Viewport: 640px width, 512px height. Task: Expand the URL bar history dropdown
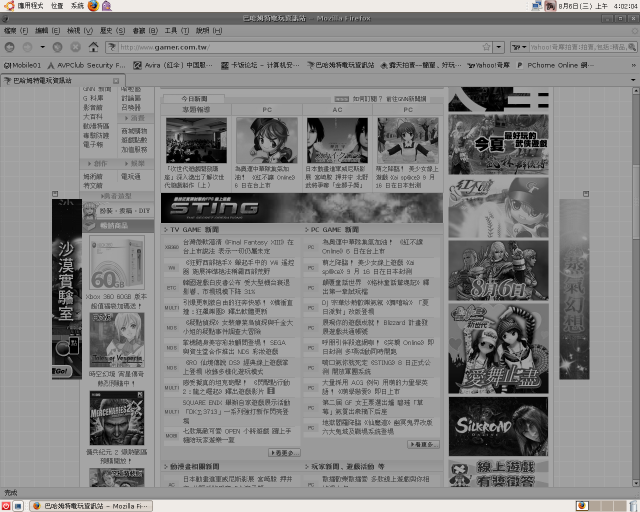[499, 47]
